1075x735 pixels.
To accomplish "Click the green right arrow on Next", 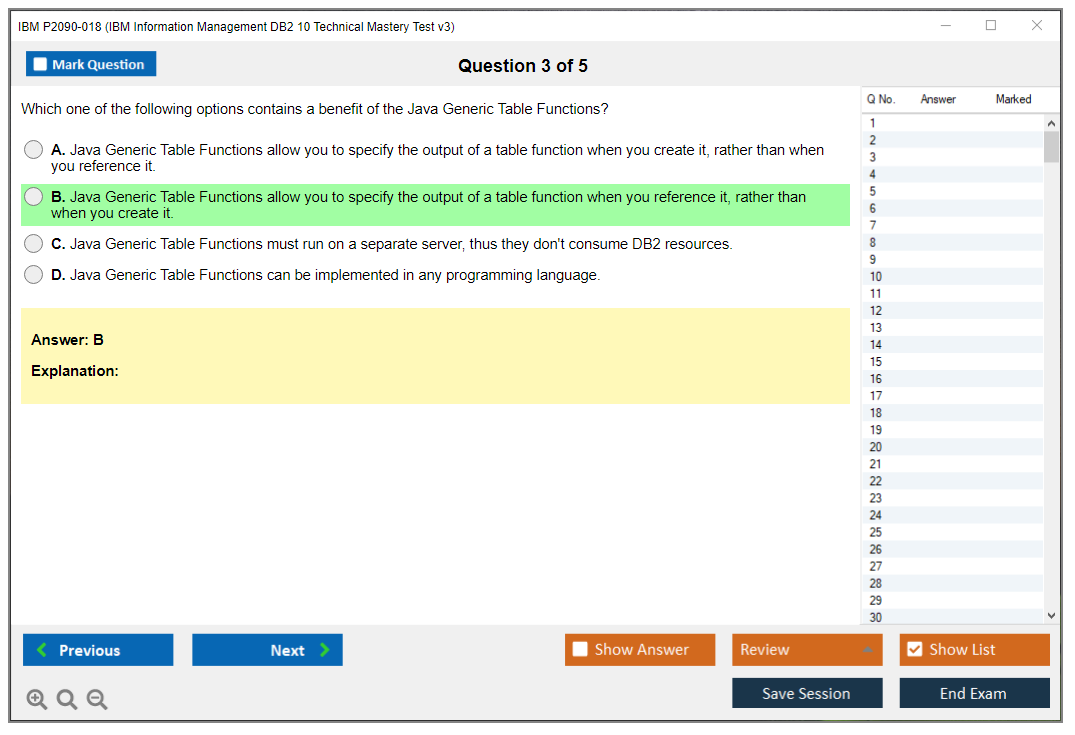I will click(x=324, y=650).
